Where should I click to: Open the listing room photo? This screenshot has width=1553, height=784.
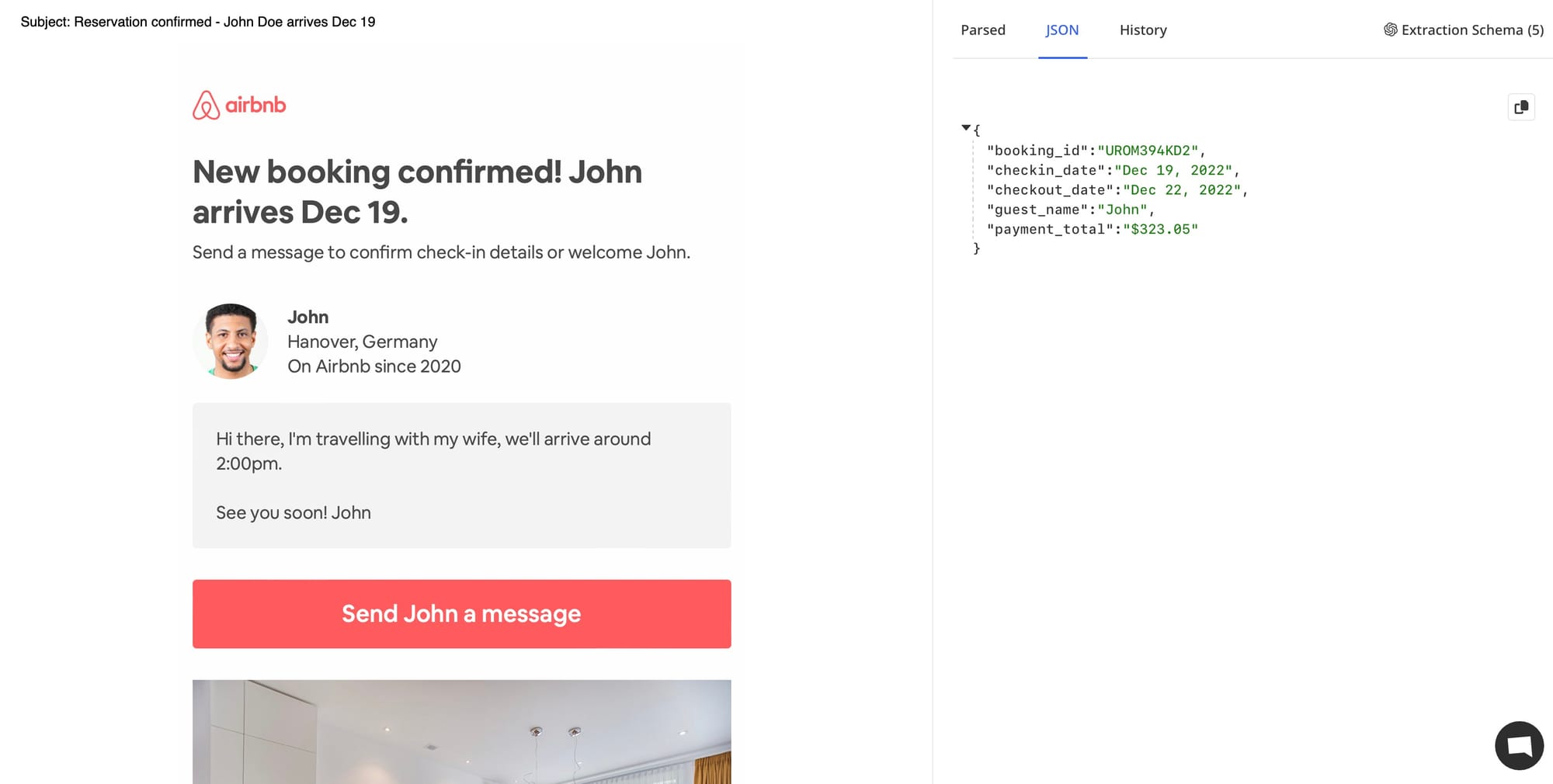[x=461, y=731]
